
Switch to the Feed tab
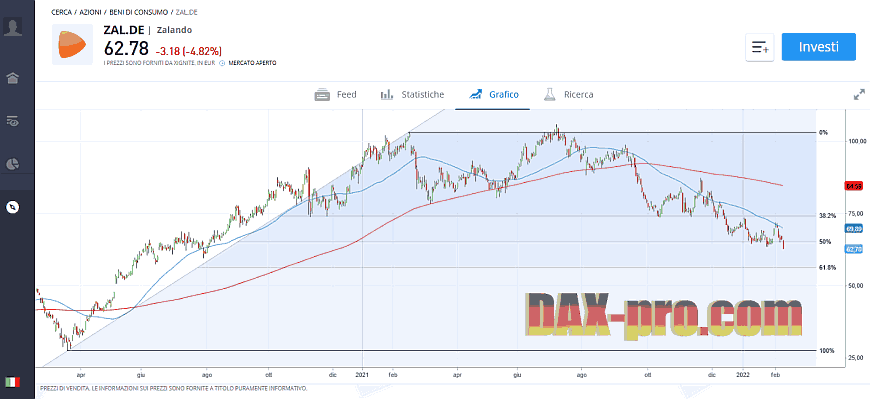point(336,94)
